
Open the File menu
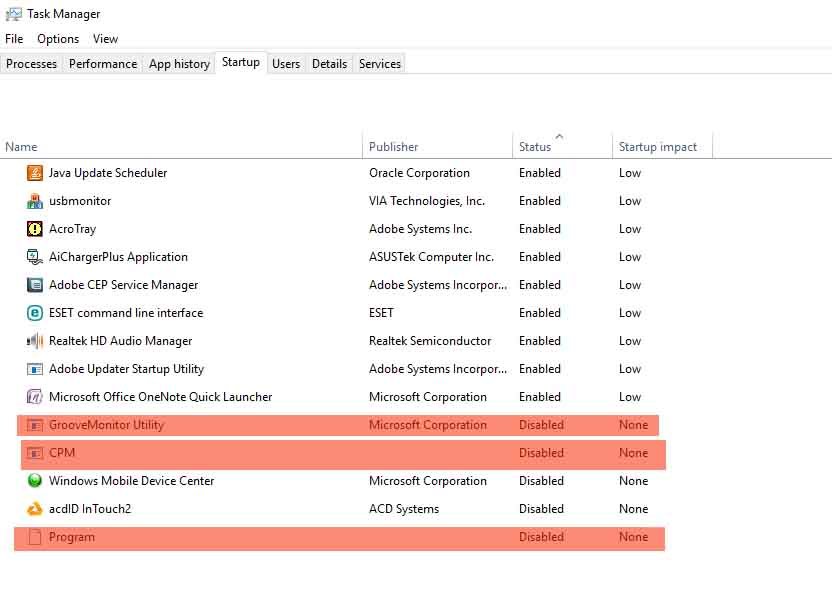point(14,39)
